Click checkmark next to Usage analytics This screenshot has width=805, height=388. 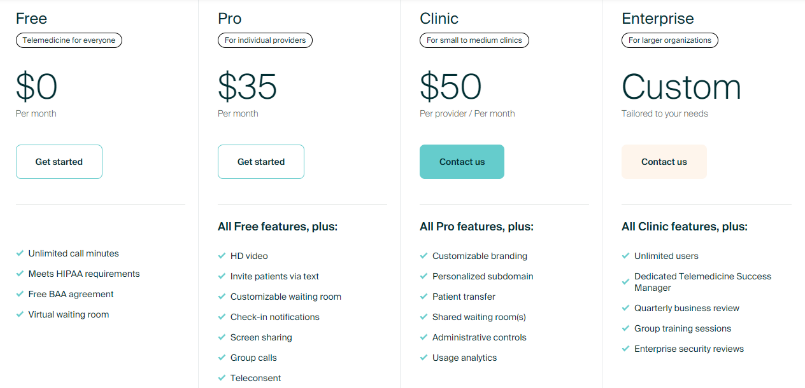(424, 358)
